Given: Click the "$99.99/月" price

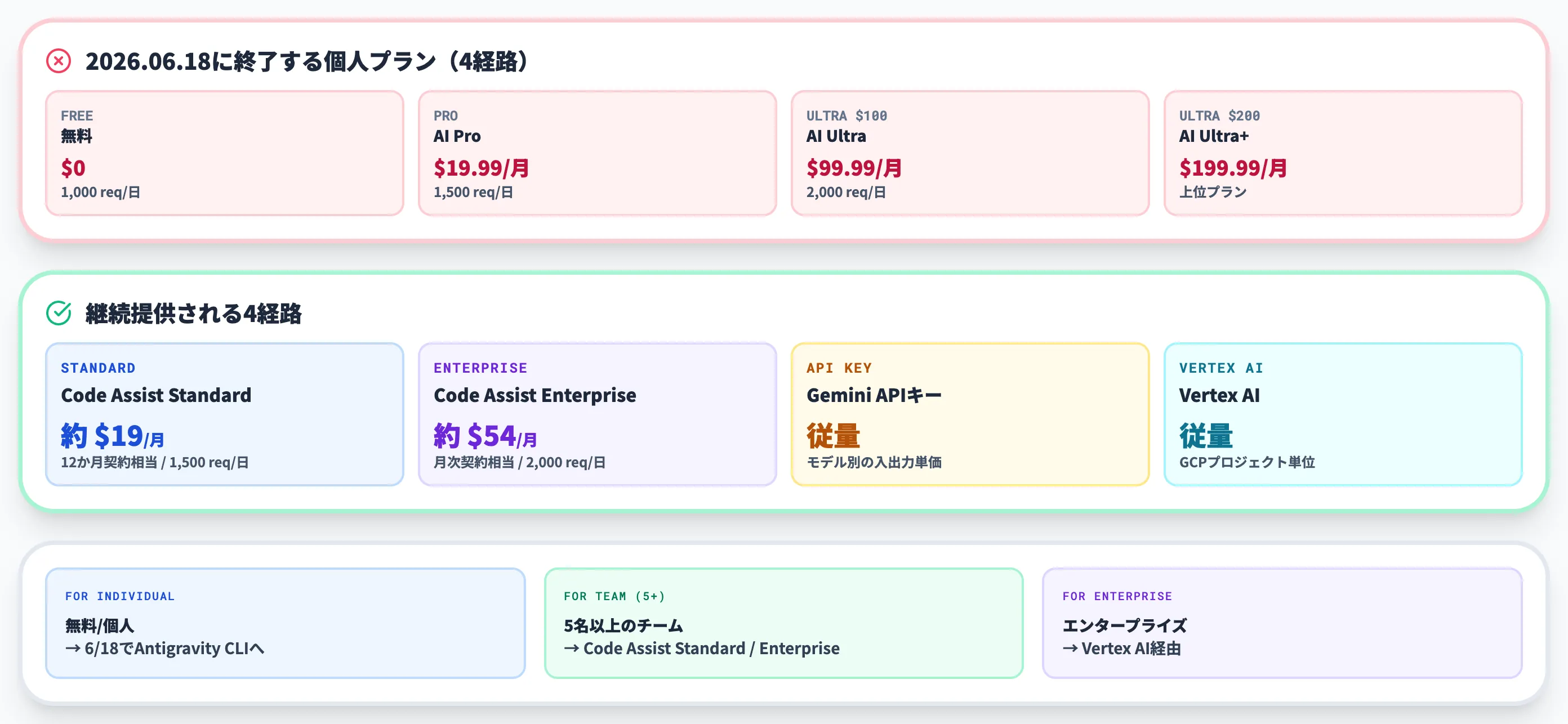Looking at the screenshot, I should (x=854, y=167).
